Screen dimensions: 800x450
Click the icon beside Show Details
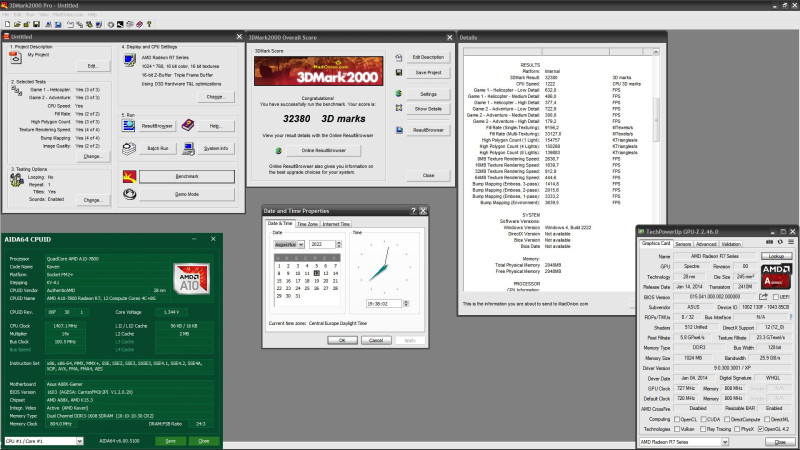(399, 108)
